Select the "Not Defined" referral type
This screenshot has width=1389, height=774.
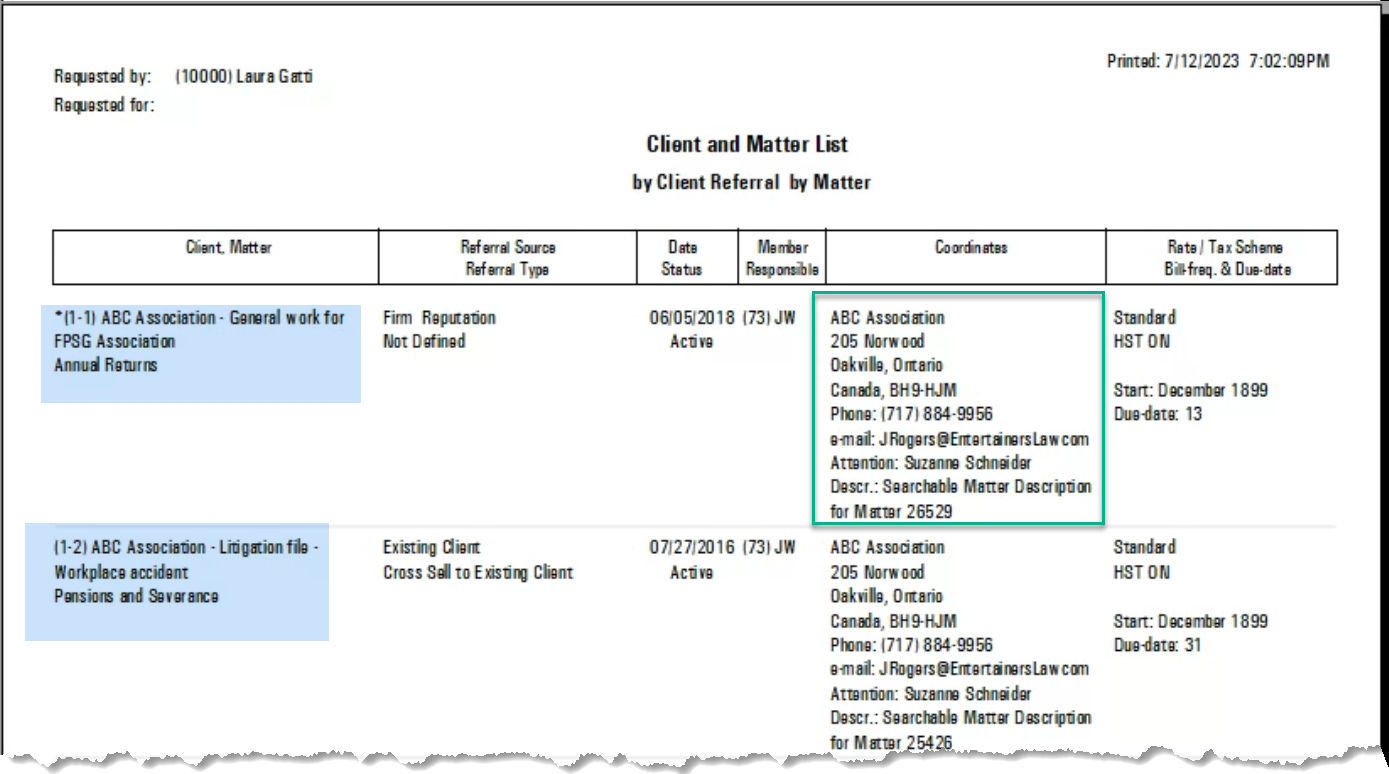(x=424, y=341)
